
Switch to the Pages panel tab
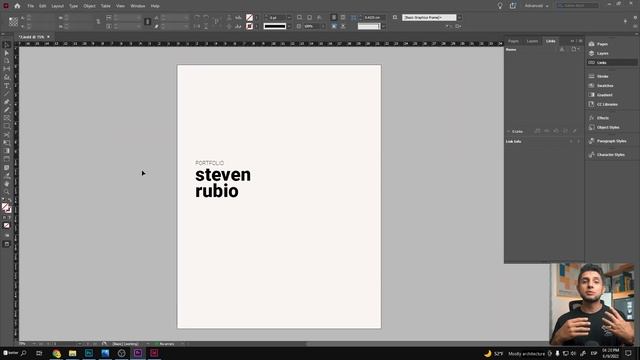[513, 41]
